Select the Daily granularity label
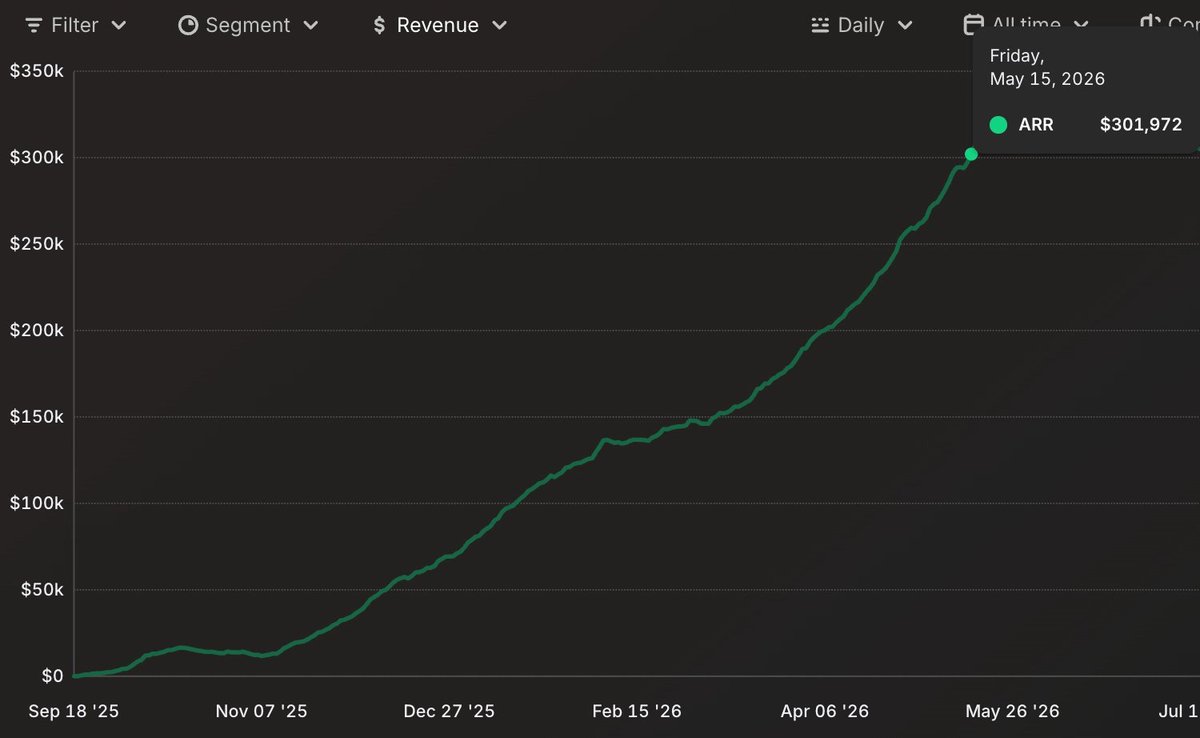 (x=861, y=25)
